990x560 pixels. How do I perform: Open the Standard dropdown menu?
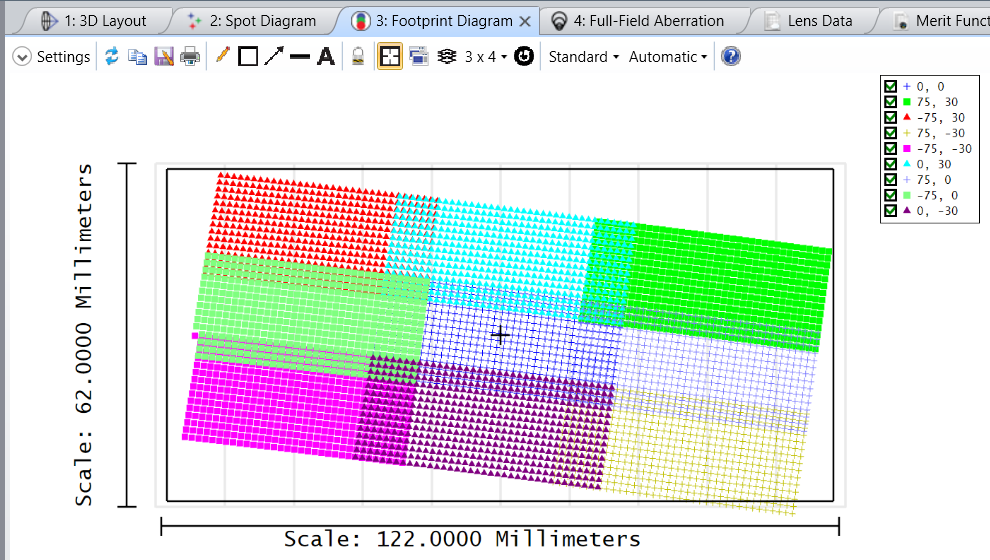(x=583, y=57)
